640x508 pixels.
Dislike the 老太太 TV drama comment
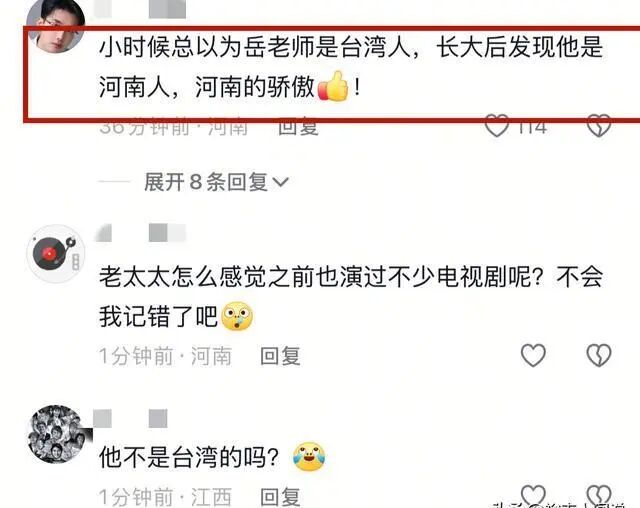[x=599, y=355]
